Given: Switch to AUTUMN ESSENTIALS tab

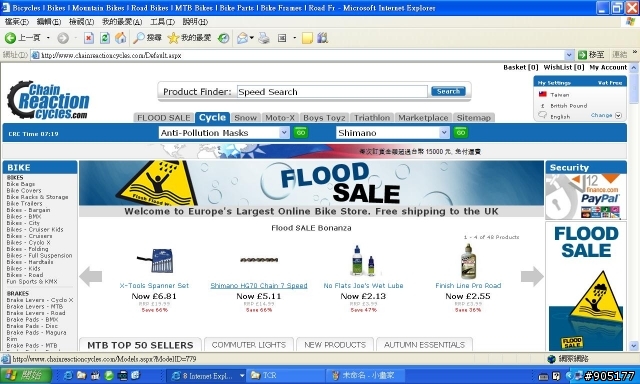Looking at the screenshot, I should coord(424,344).
